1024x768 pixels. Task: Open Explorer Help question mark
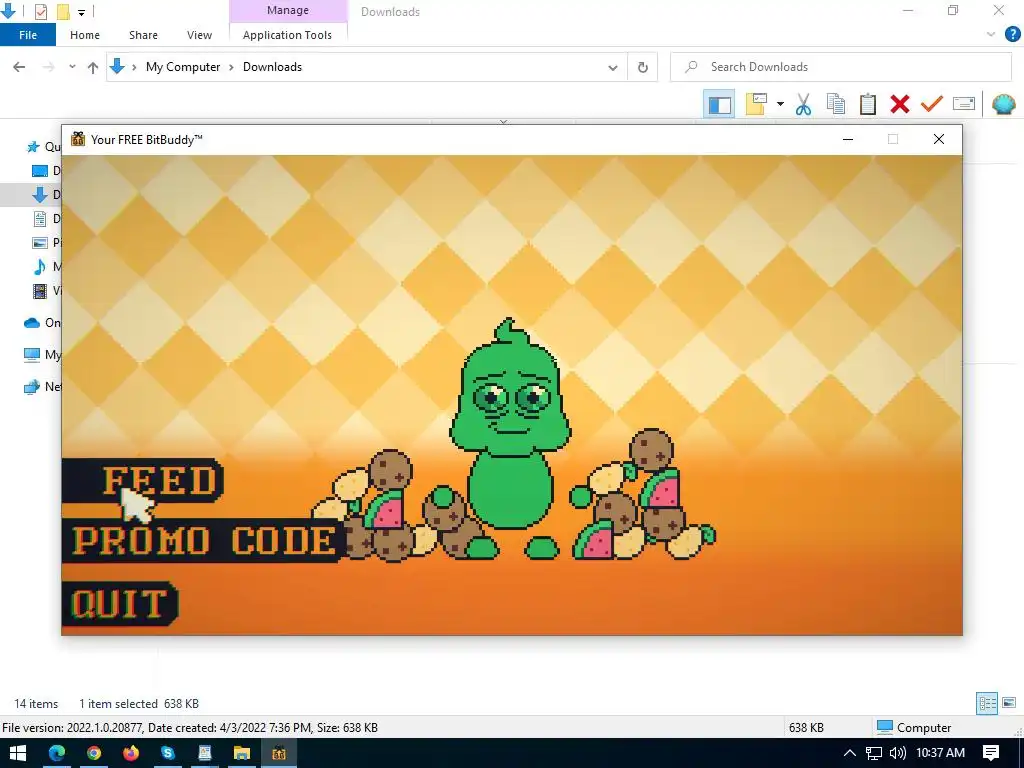tap(1012, 35)
